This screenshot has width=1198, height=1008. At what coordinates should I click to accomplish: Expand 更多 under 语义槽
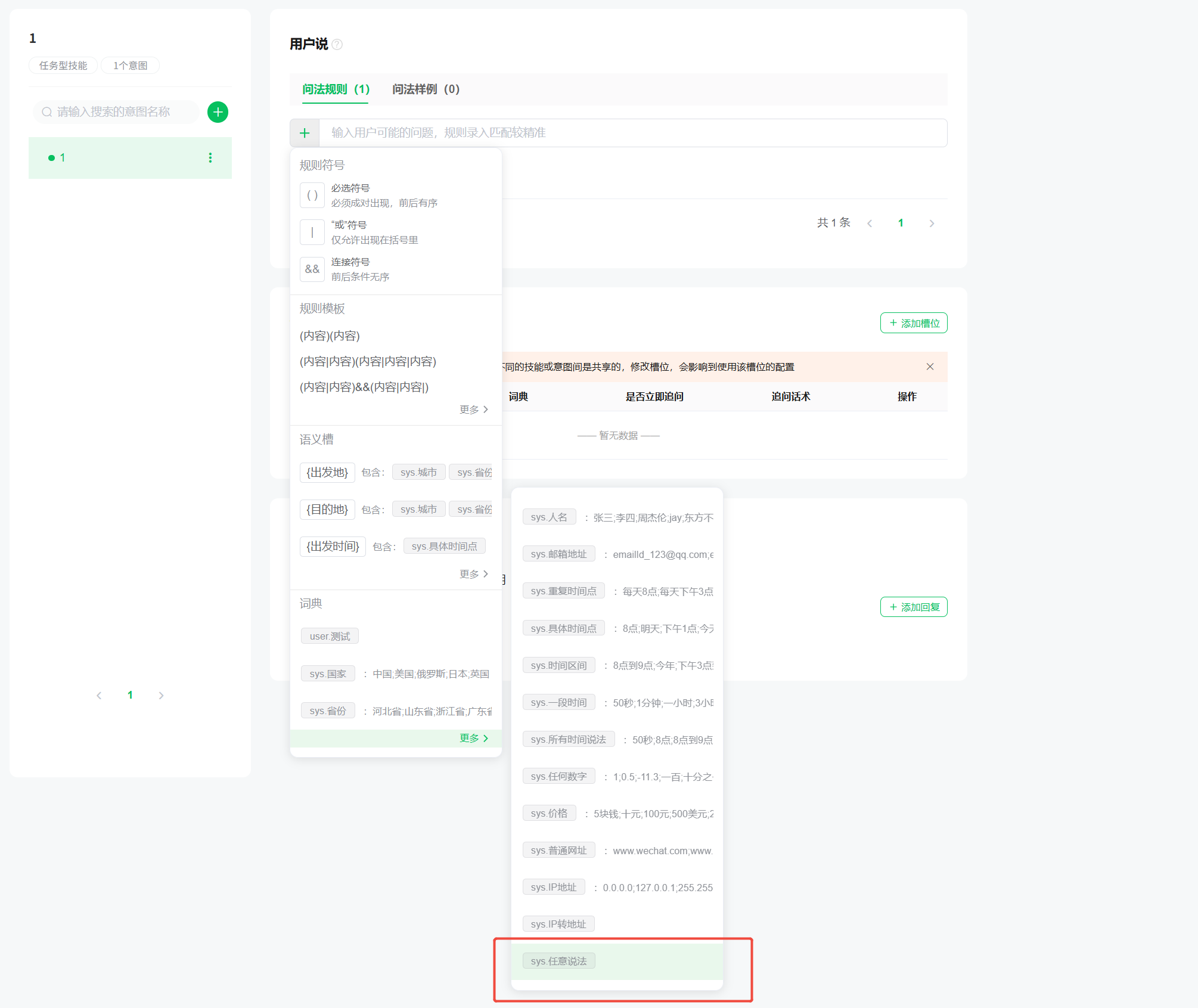[x=474, y=574]
